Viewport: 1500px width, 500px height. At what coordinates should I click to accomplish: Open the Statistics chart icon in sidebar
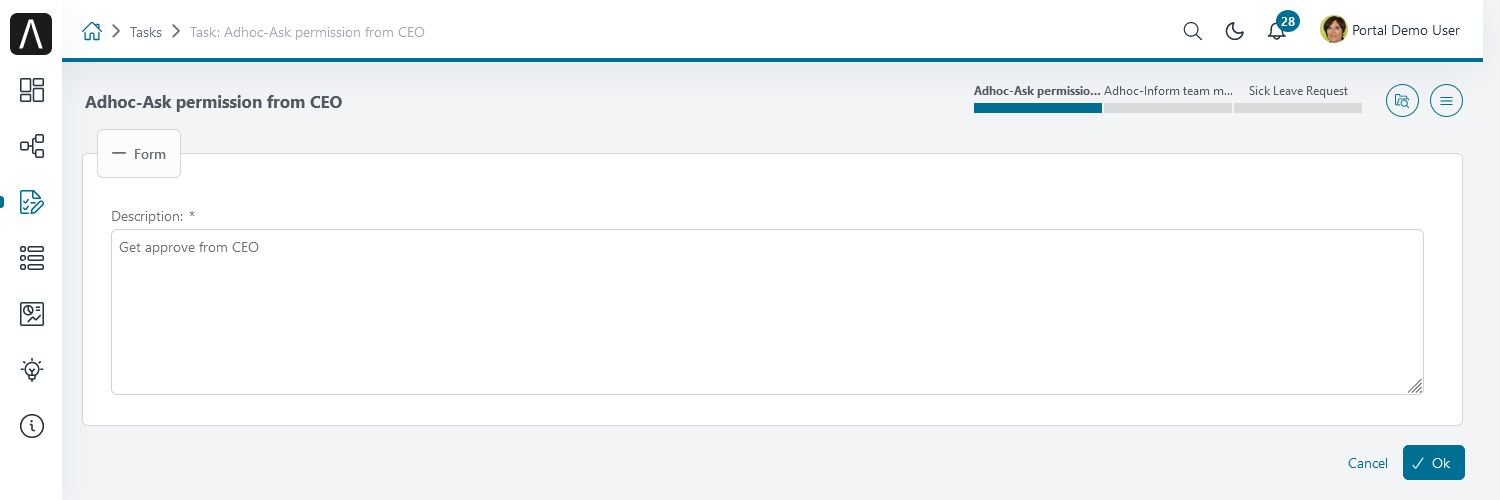(x=32, y=314)
